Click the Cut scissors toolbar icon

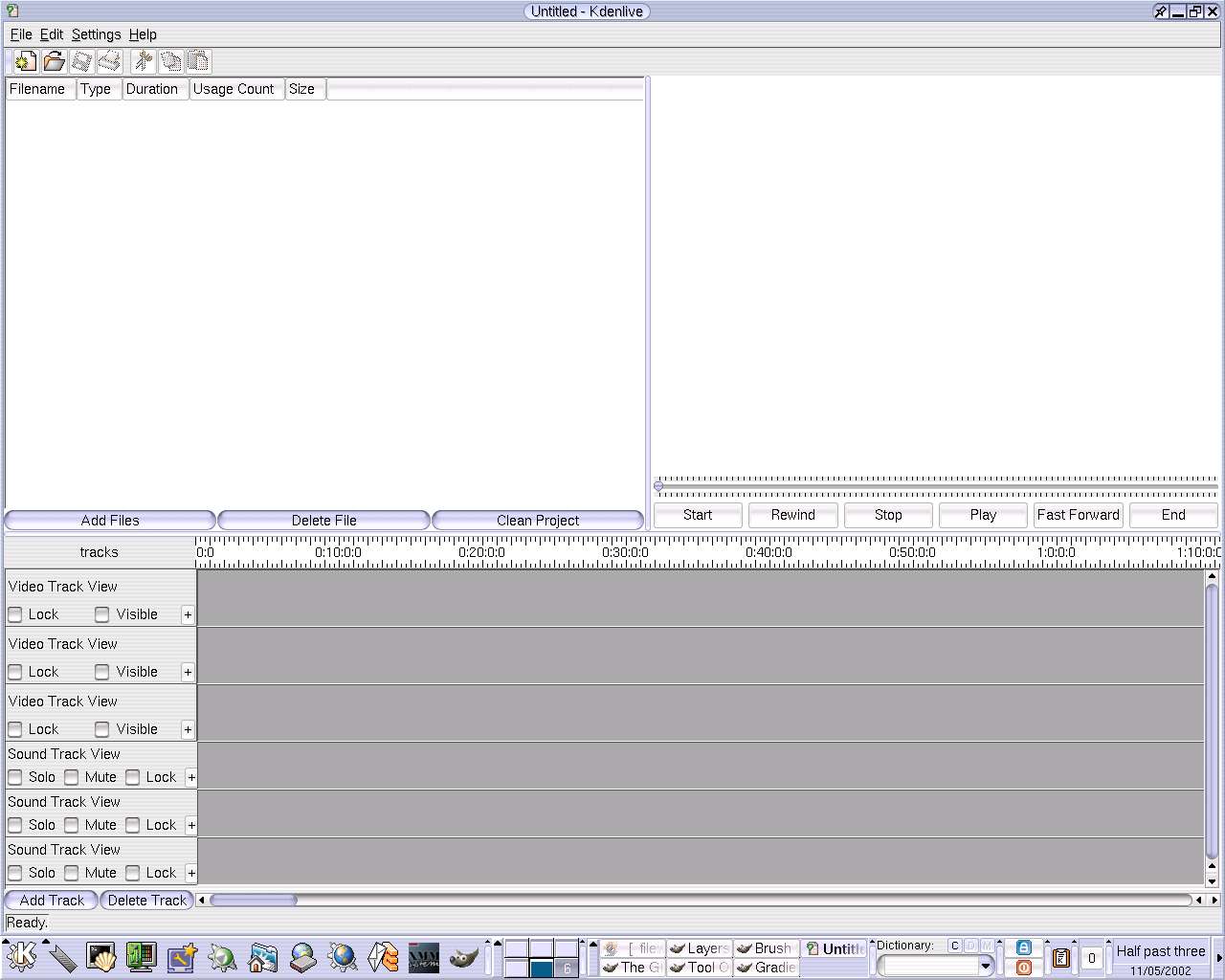(x=144, y=61)
